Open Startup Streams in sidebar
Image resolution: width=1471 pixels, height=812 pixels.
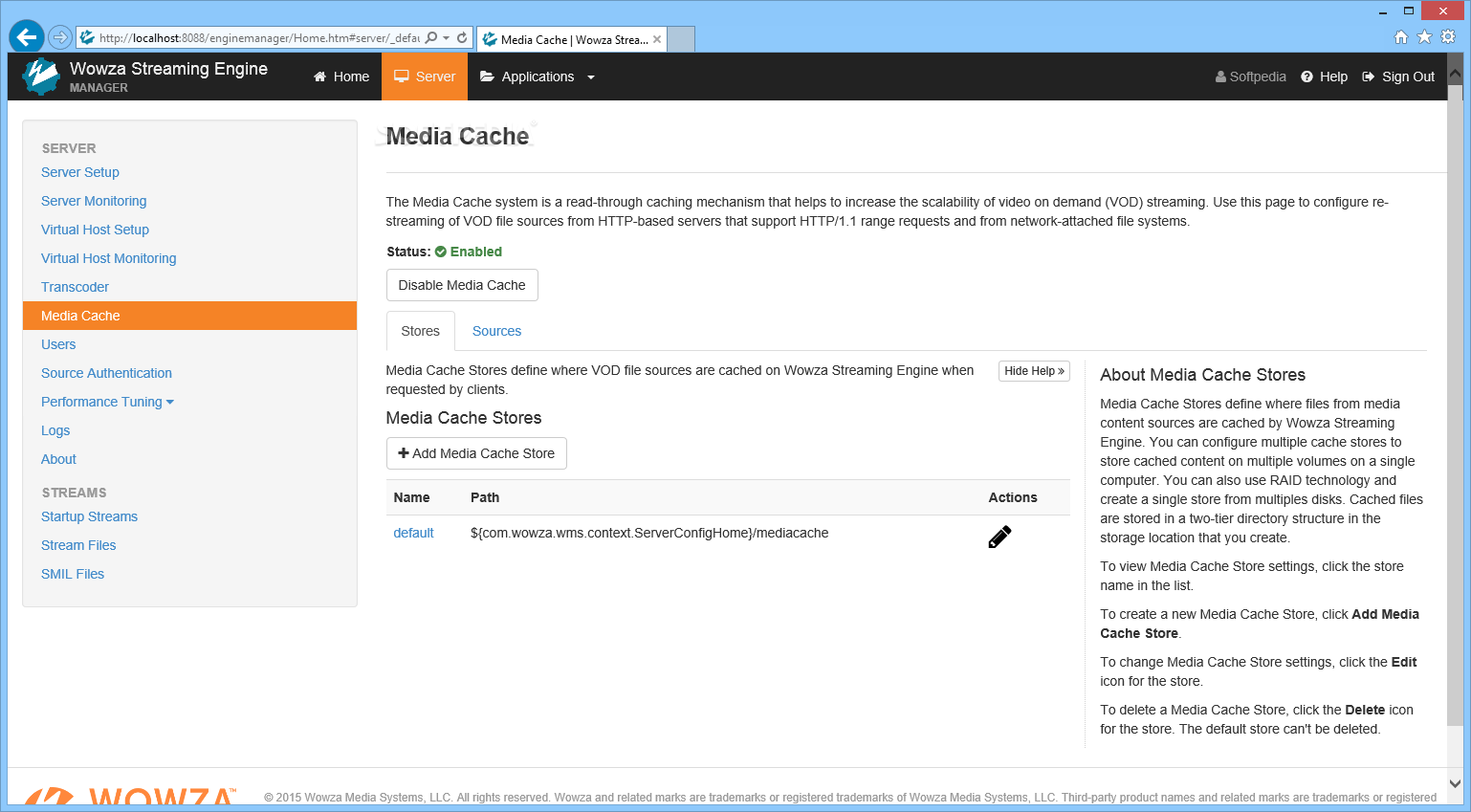(x=89, y=516)
